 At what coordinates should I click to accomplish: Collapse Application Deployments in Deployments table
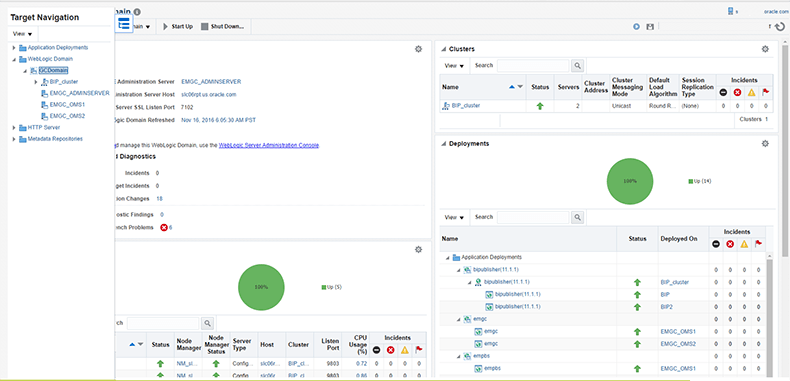[x=447, y=258]
